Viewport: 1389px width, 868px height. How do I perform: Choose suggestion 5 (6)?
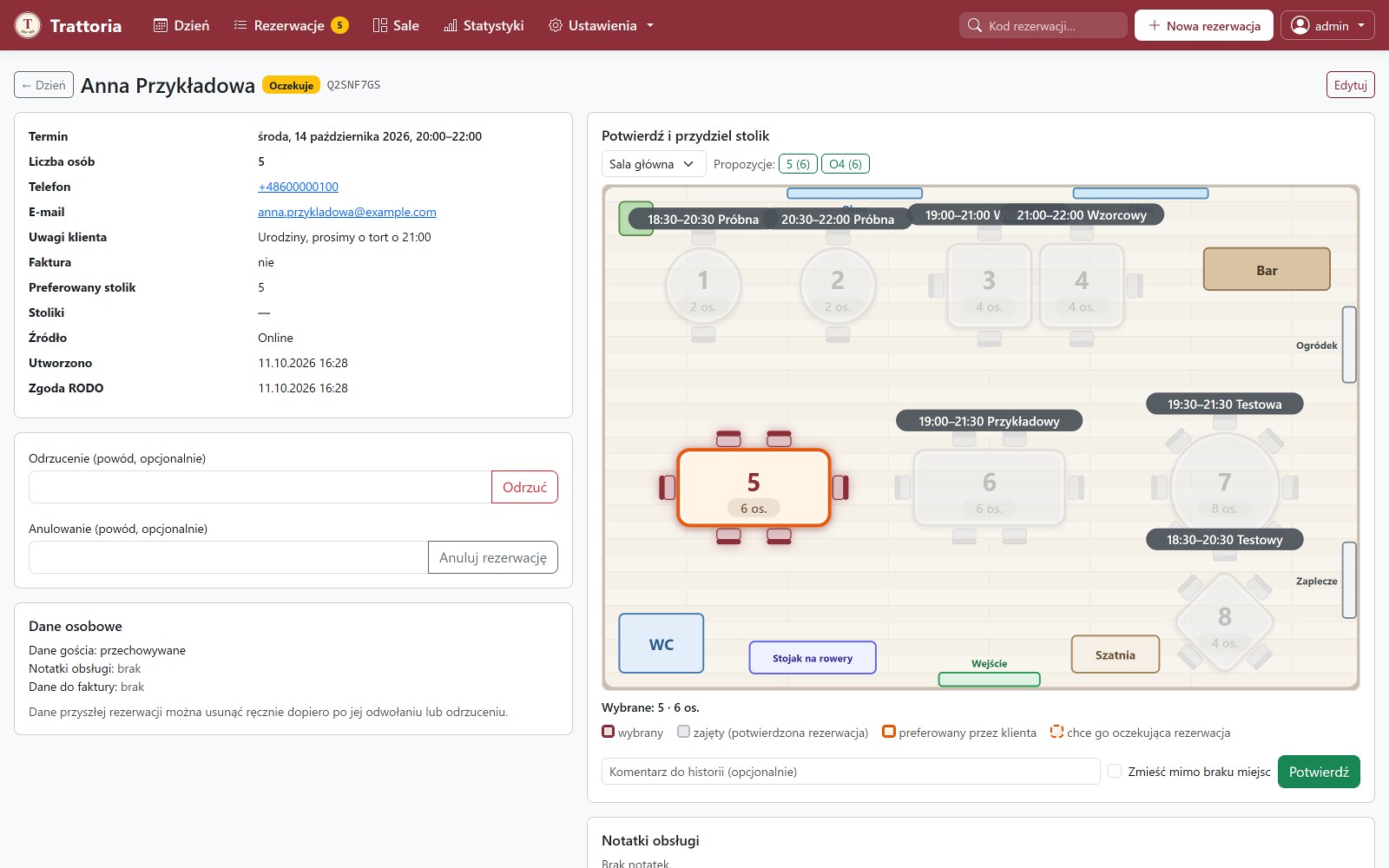(x=798, y=164)
